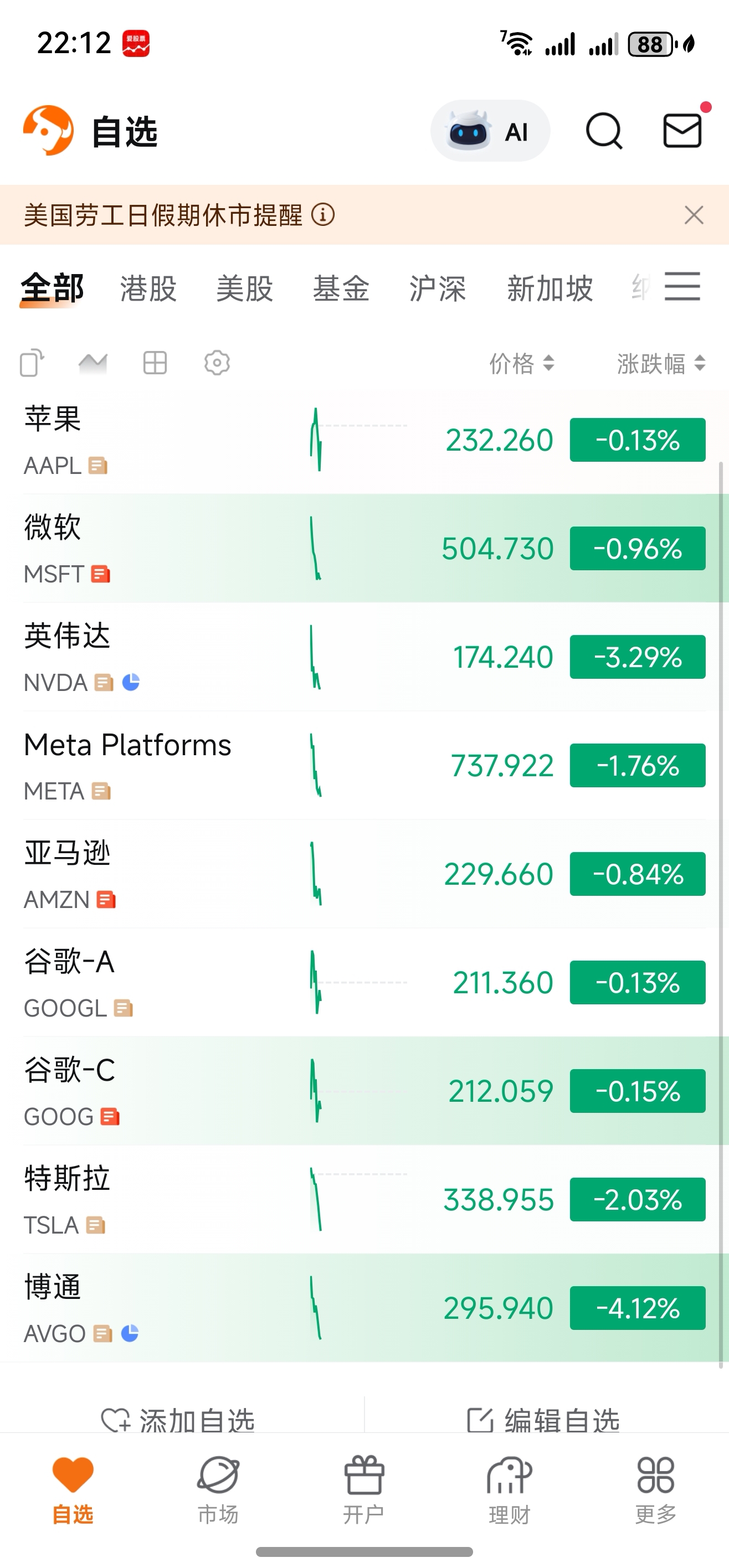Toggle TSLA -2.03% change badge
This screenshot has width=729, height=1568.
pyautogui.click(x=638, y=1199)
